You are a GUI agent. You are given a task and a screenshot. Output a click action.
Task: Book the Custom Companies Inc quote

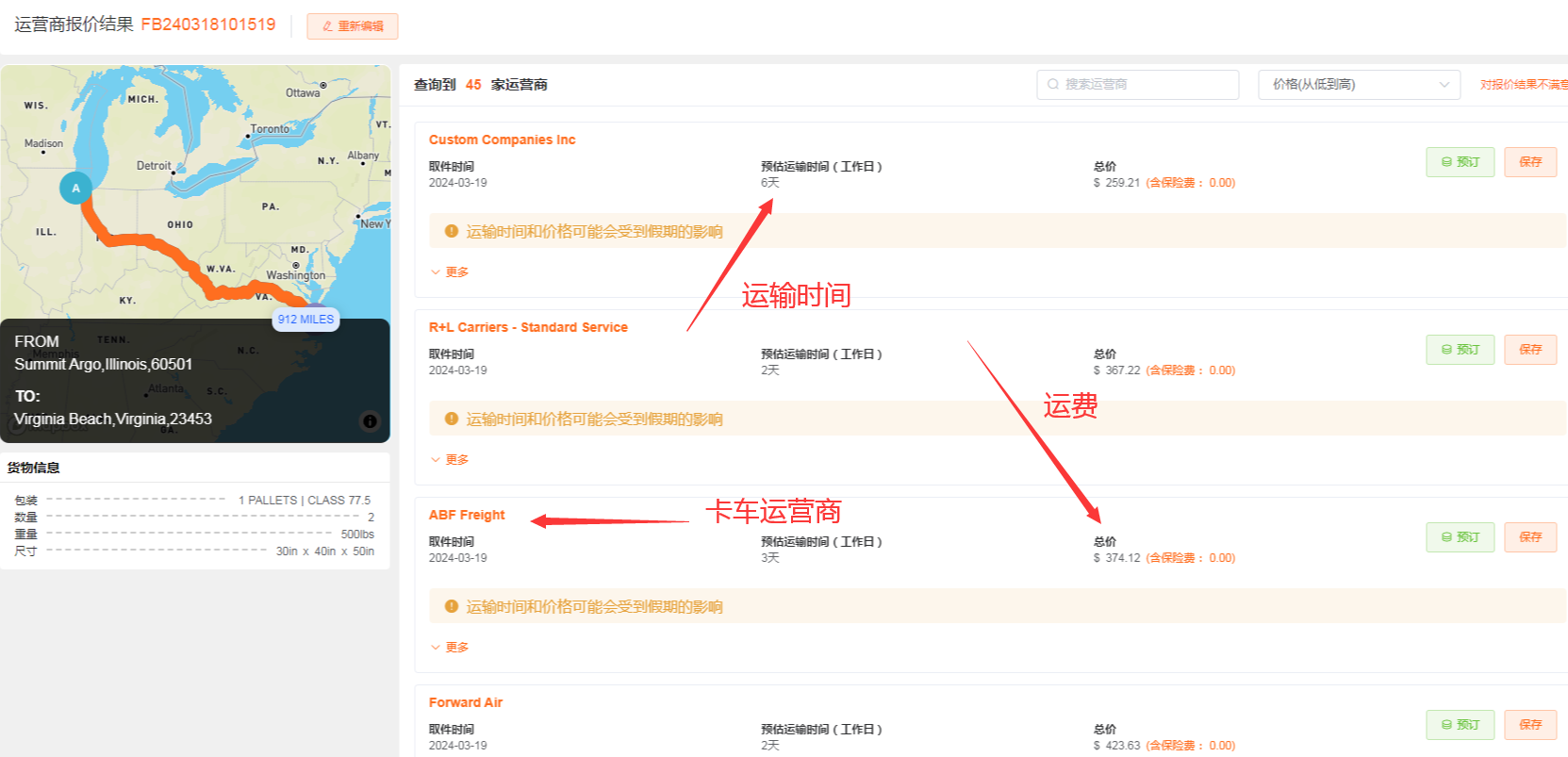[1461, 162]
